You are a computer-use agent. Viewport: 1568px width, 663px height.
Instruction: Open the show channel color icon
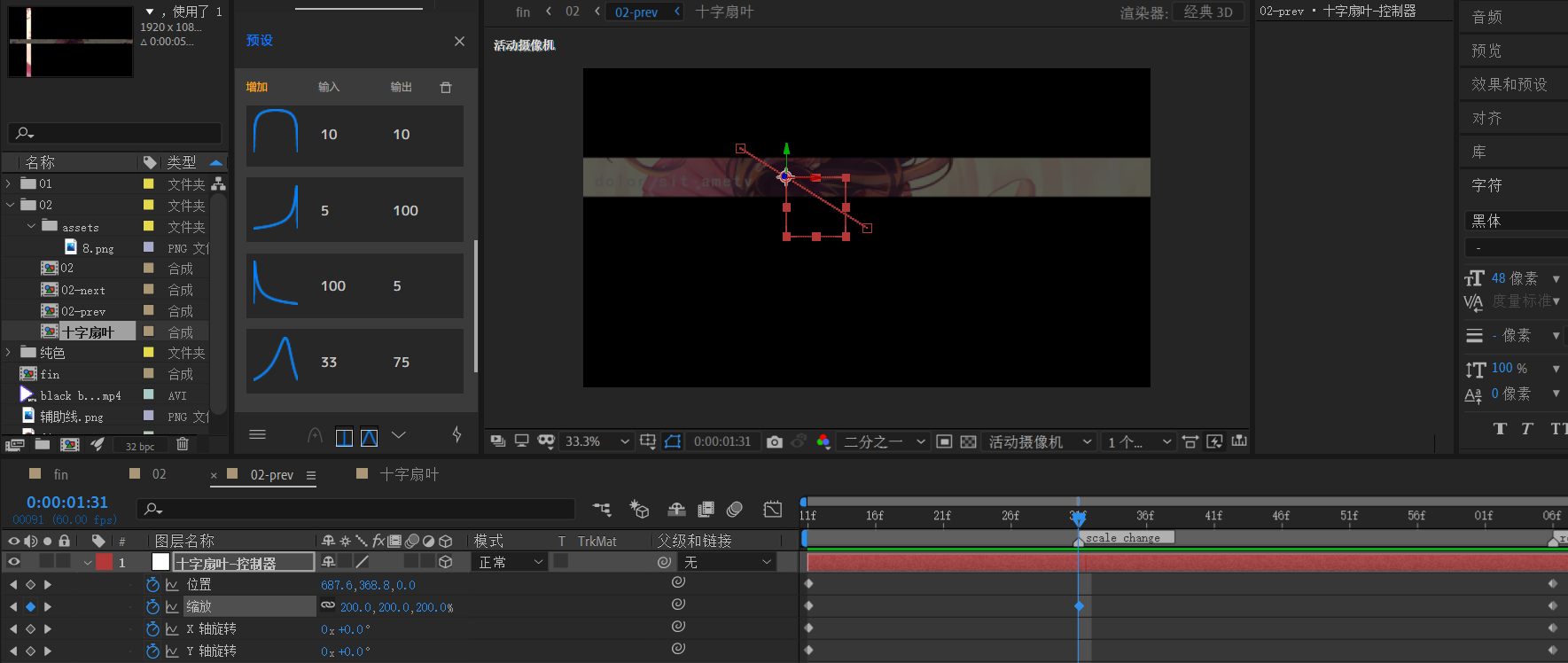coord(823,441)
